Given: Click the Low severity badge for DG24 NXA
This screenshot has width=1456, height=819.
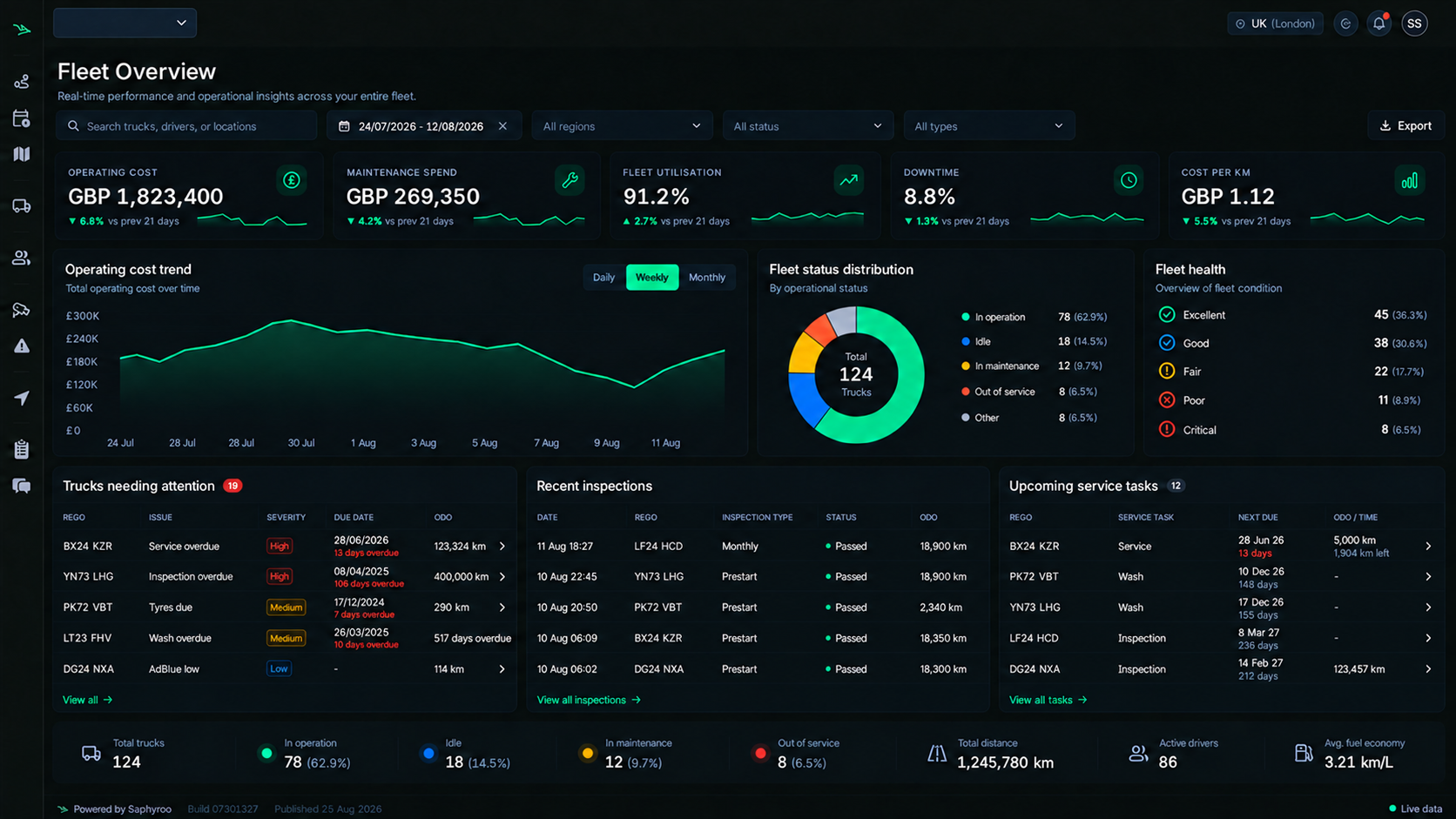Looking at the screenshot, I should [279, 669].
